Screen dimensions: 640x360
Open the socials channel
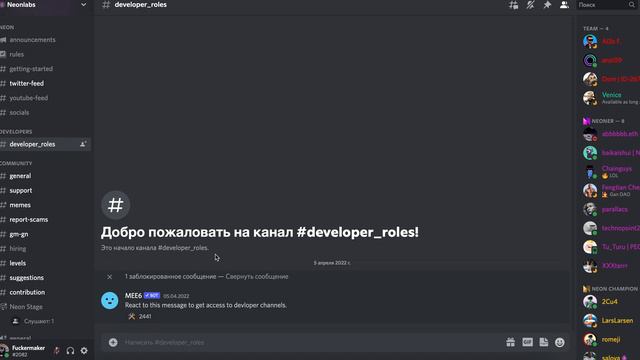point(19,113)
